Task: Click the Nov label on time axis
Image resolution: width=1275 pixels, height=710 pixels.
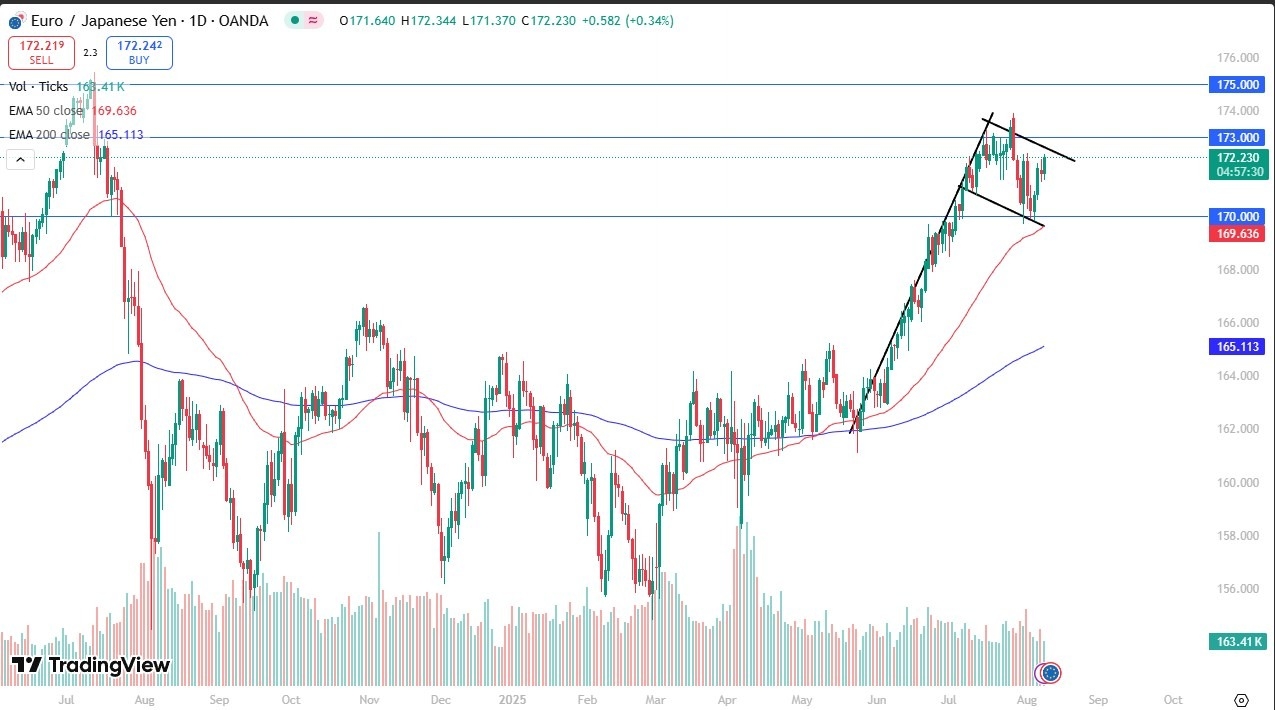Action: pyautogui.click(x=367, y=700)
